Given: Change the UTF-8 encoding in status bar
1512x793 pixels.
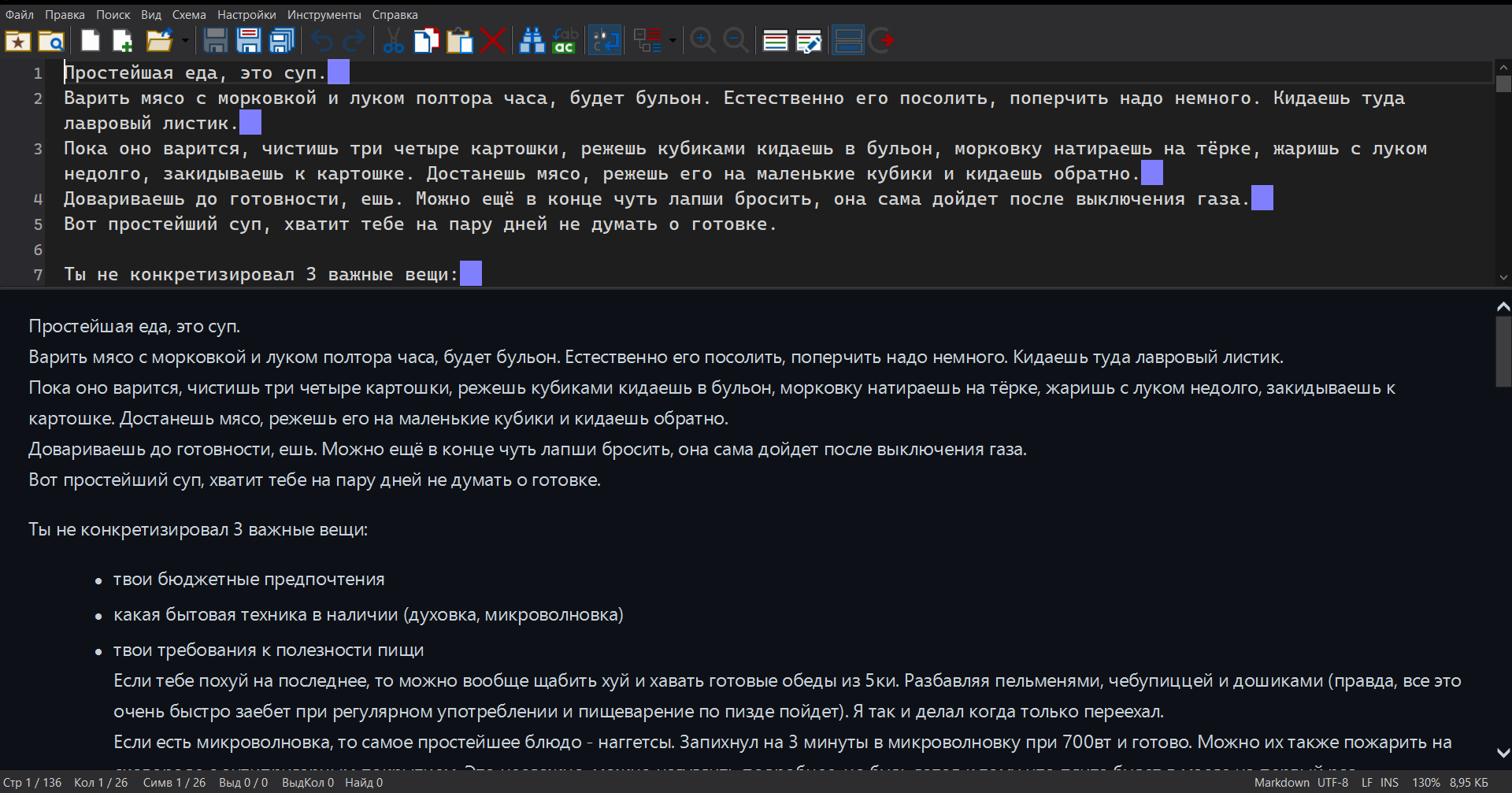Looking at the screenshot, I should click(1332, 783).
